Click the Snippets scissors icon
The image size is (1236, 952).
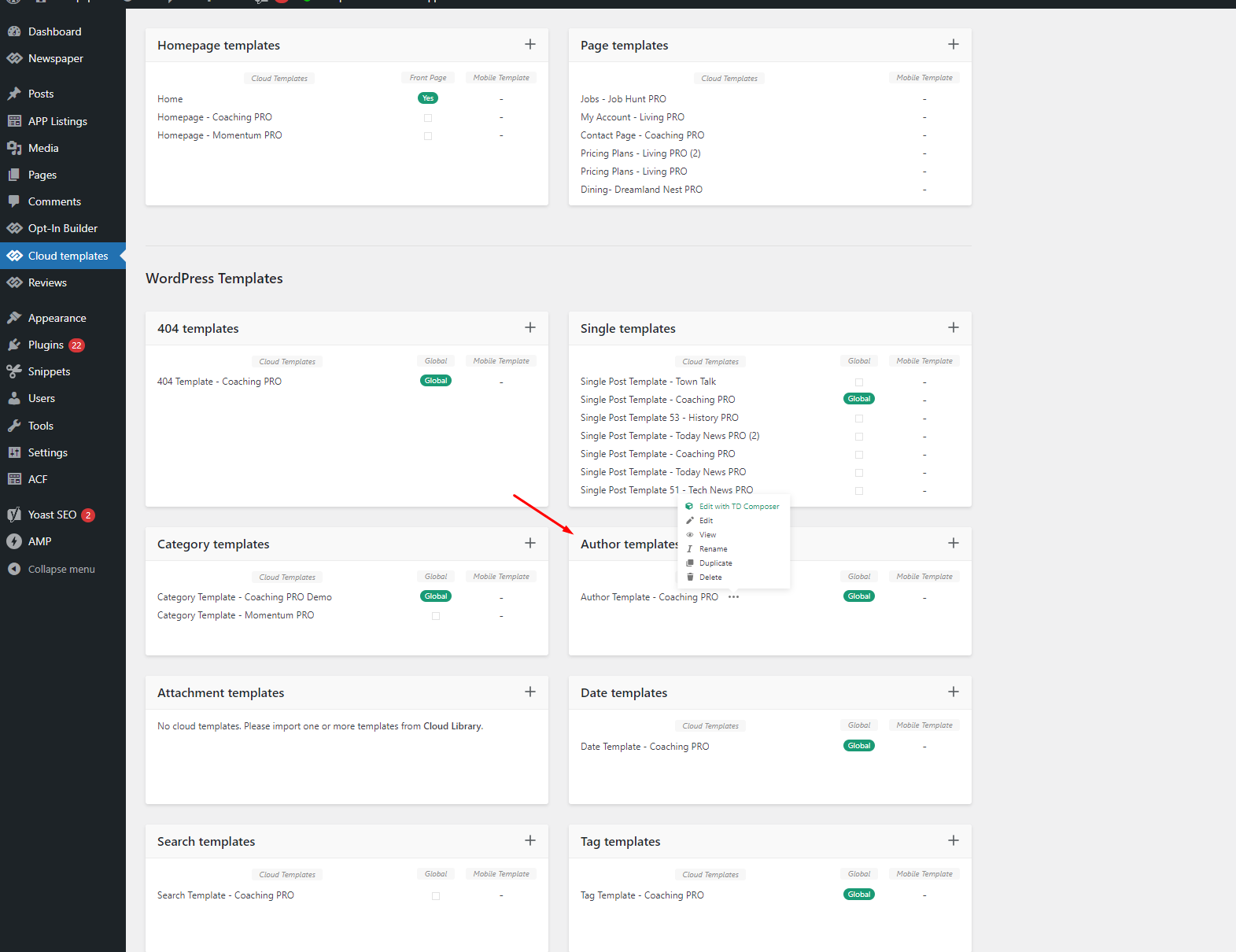coord(14,371)
